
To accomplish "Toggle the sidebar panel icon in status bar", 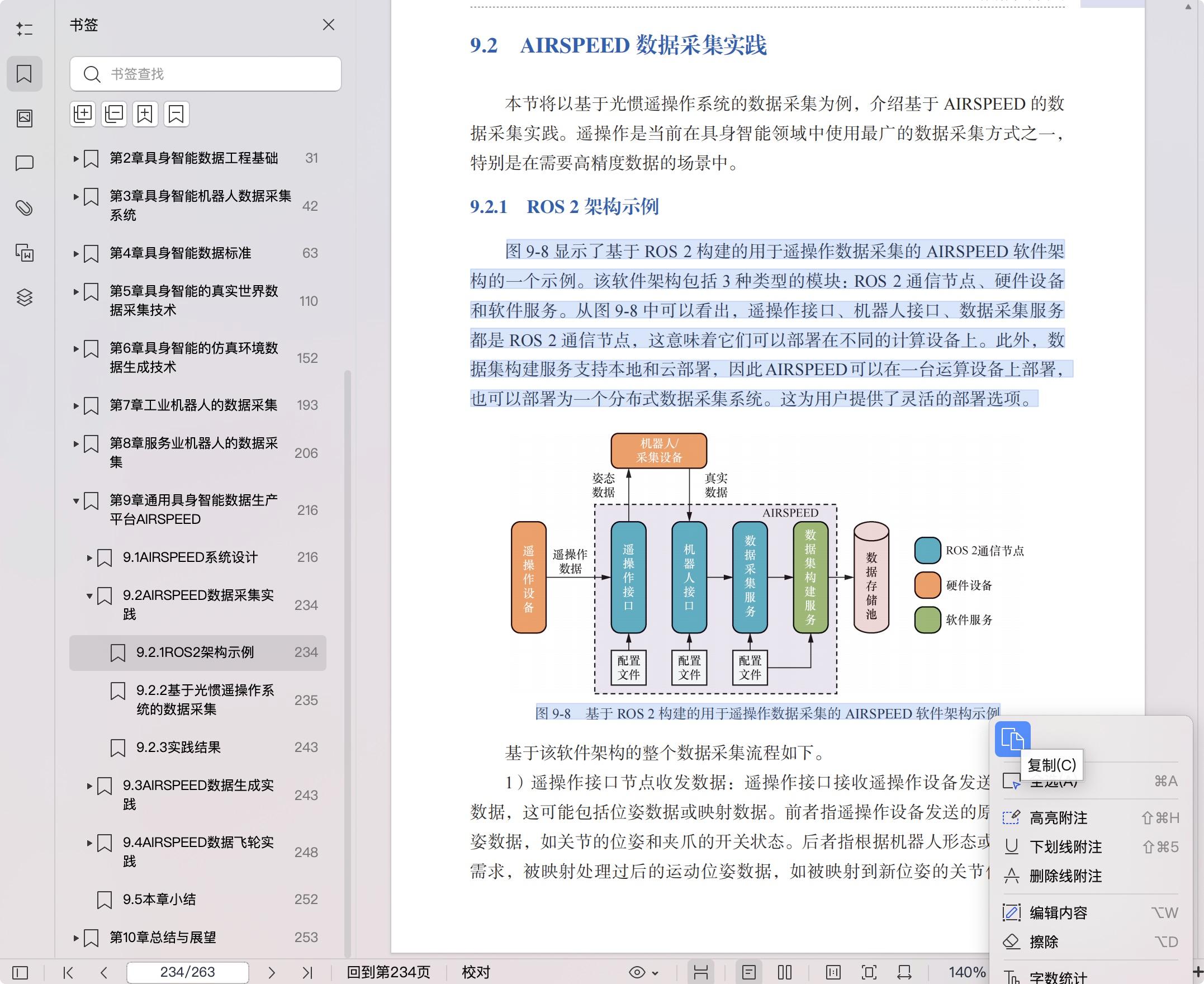I will 20,973.
